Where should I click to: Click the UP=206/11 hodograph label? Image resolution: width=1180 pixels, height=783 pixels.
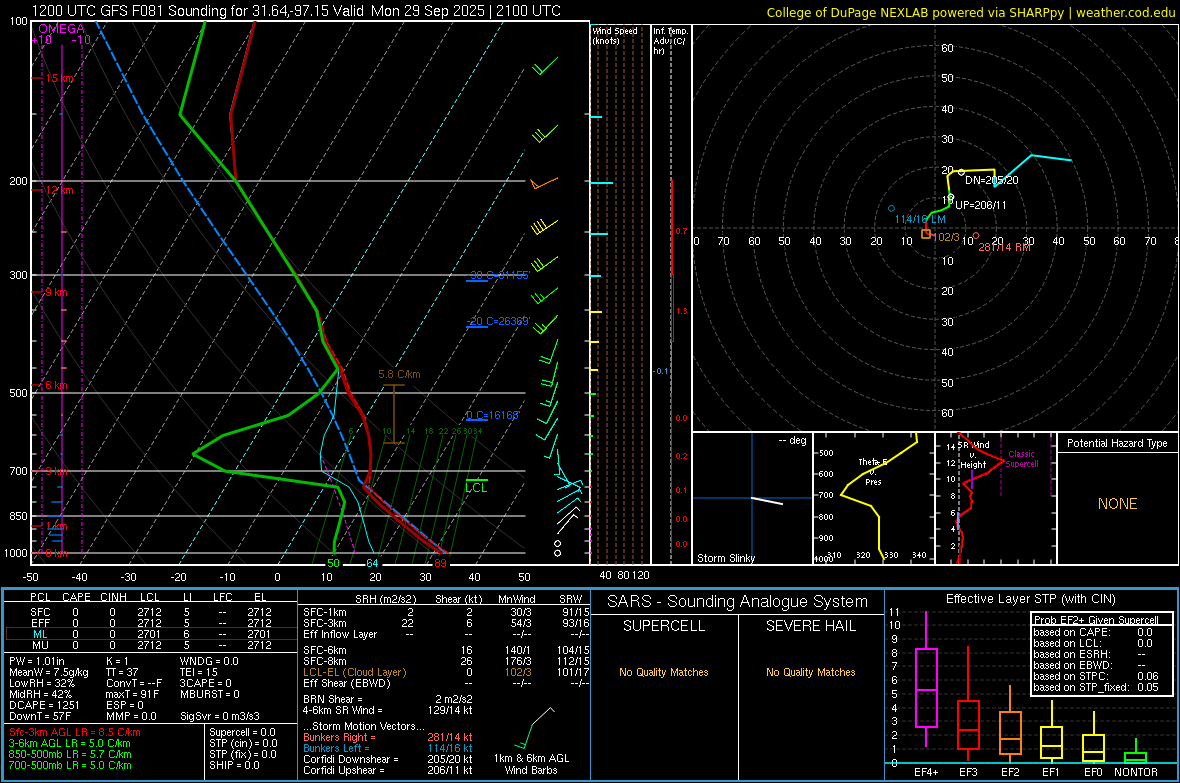[x=981, y=205]
